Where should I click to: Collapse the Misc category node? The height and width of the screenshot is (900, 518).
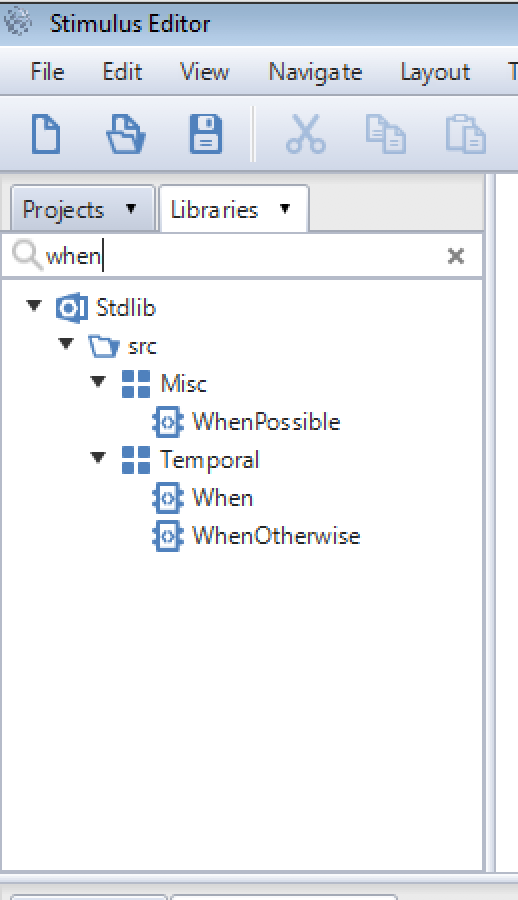tap(98, 381)
